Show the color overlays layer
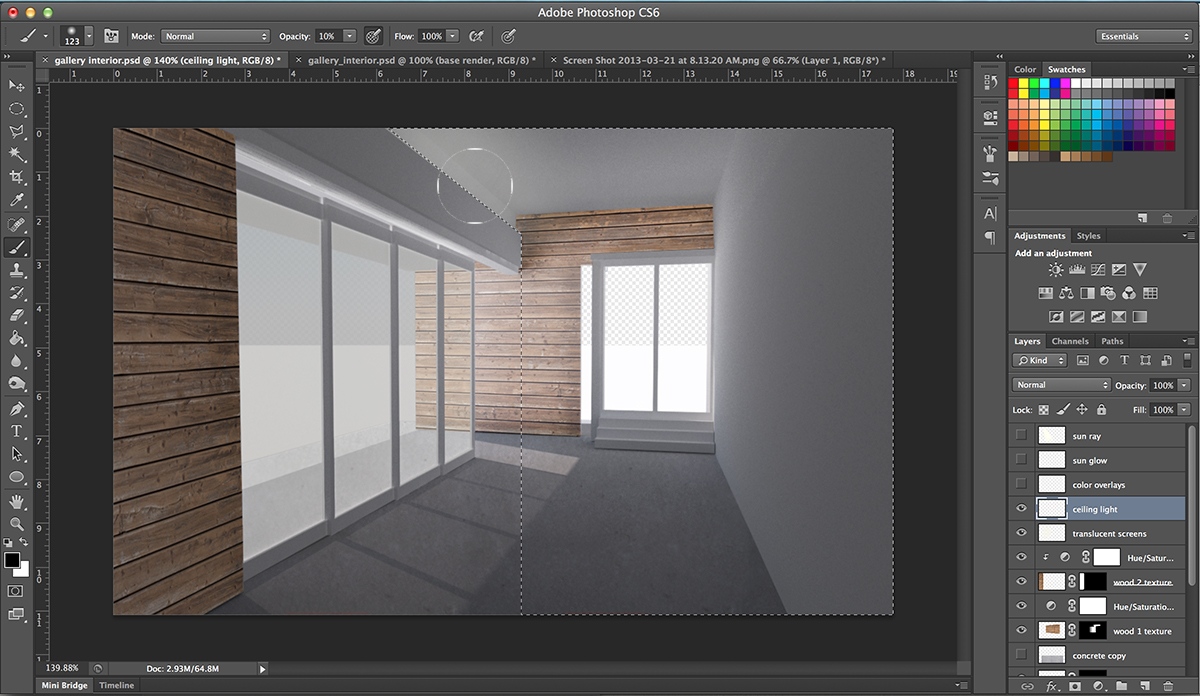This screenshot has height=696, width=1200. pos(1021,484)
